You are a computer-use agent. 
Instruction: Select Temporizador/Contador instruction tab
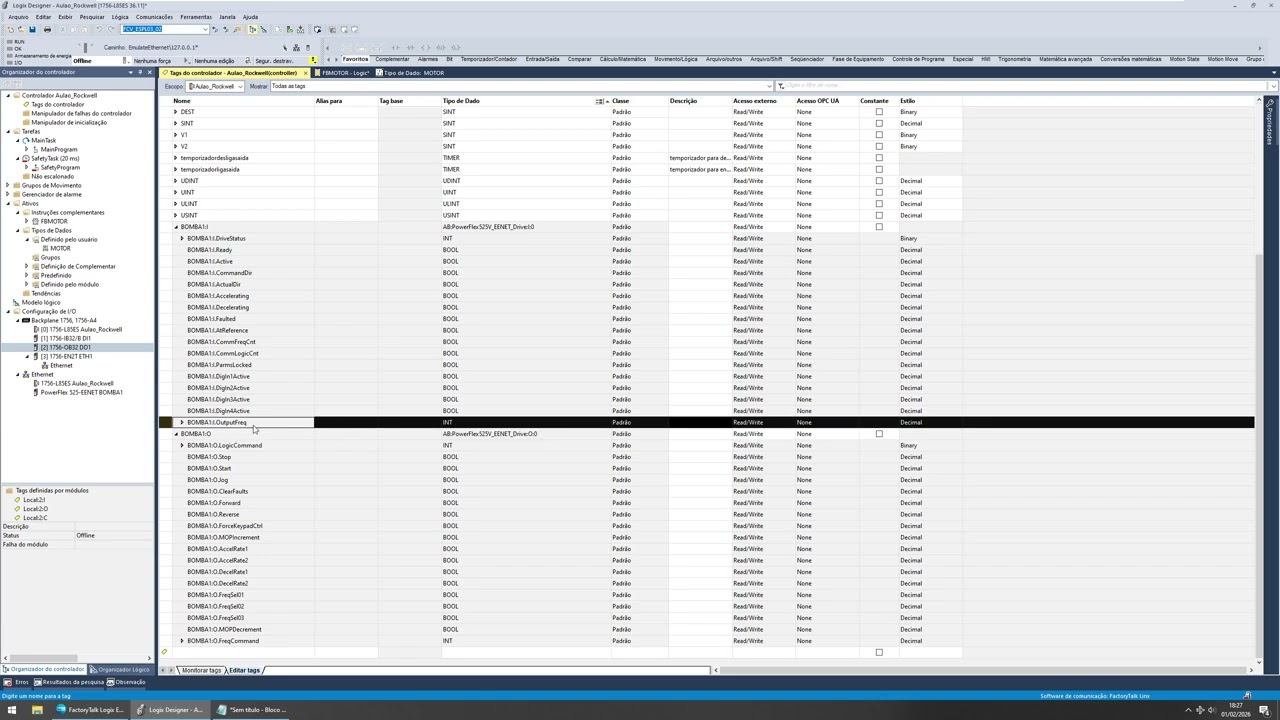click(489, 59)
